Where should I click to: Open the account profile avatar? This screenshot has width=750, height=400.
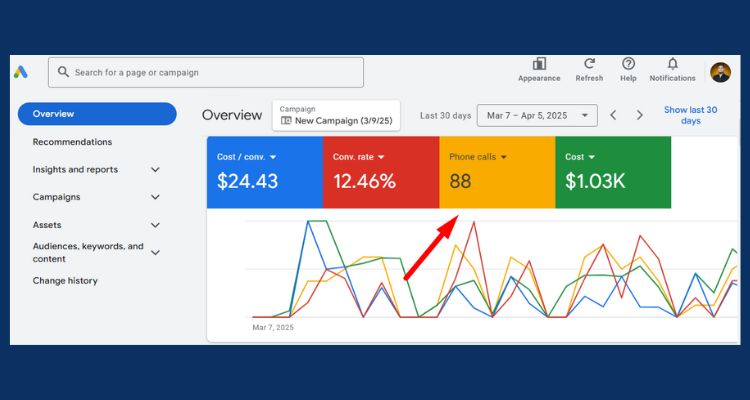tap(720, 72)
